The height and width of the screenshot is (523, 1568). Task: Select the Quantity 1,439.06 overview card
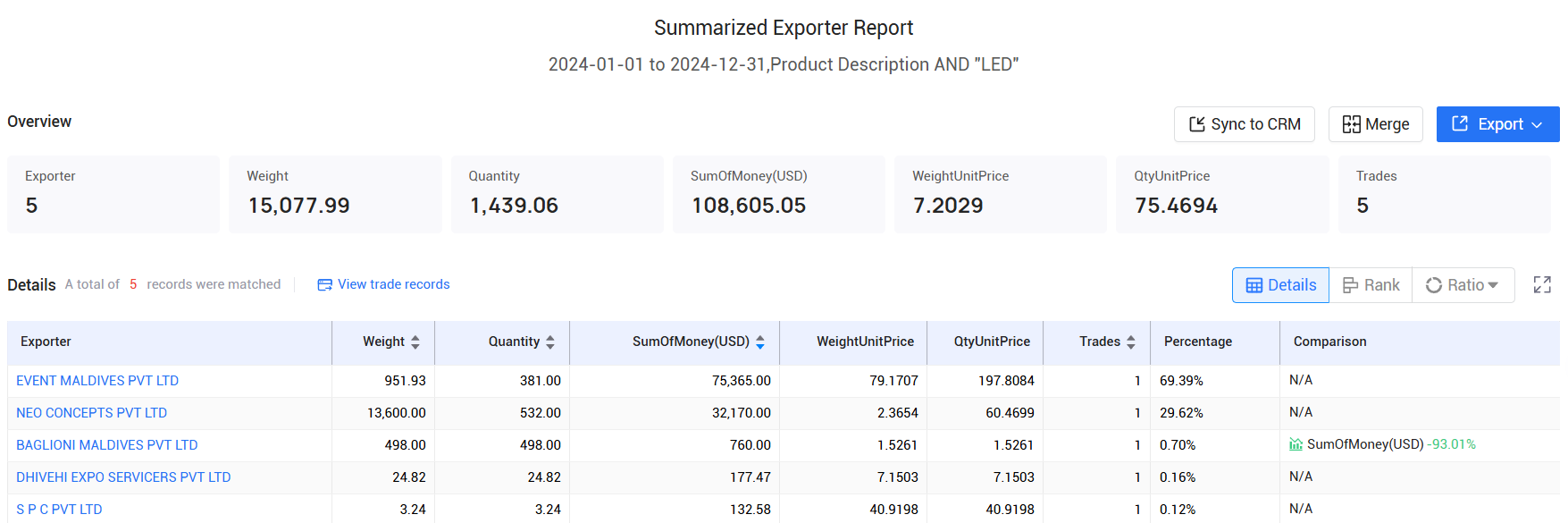tap(558, 194)
